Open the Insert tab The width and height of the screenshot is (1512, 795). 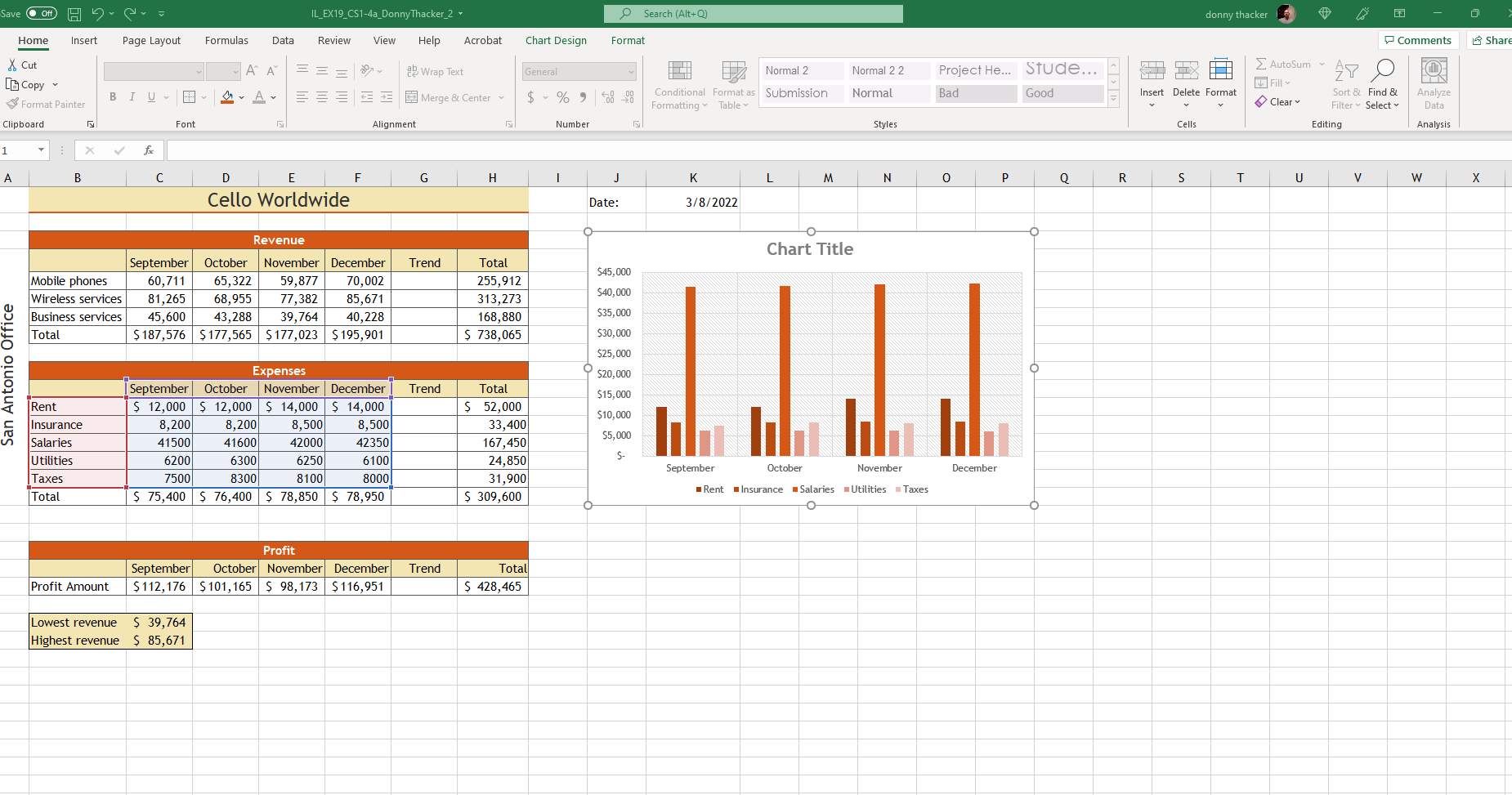(x=83, y=40)
